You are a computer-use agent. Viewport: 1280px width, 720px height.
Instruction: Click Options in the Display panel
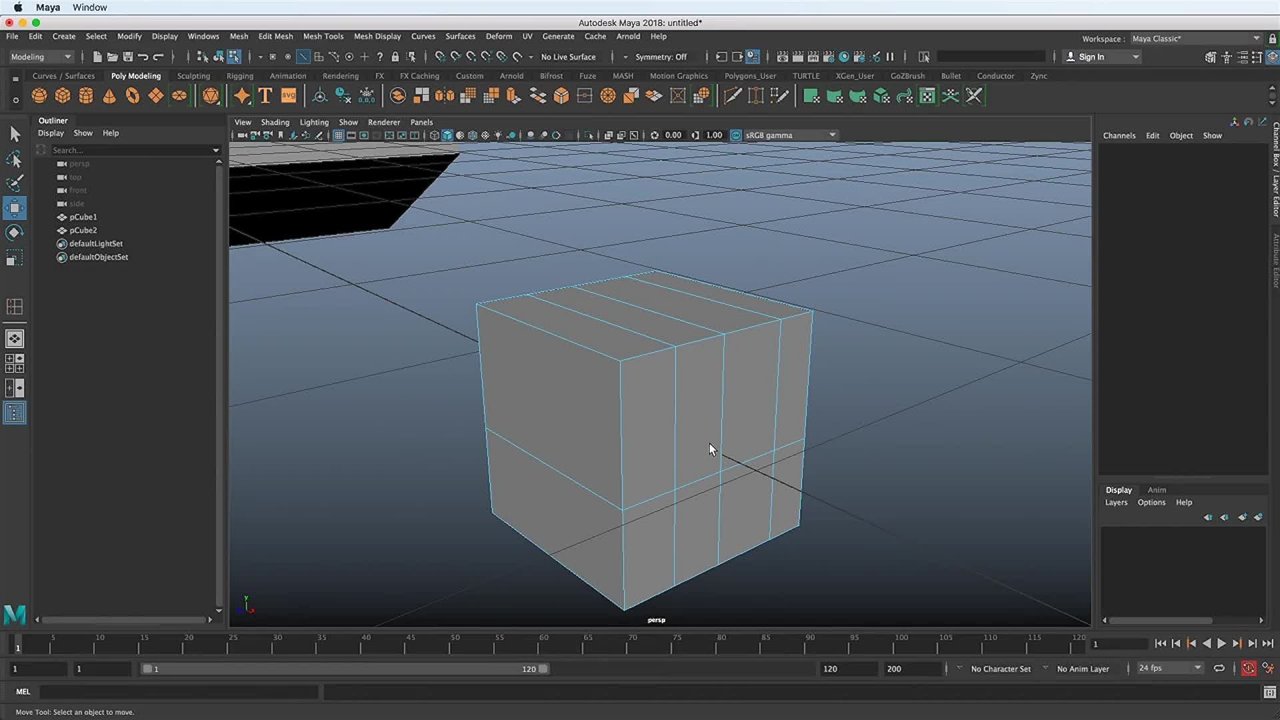point(1151,502)
